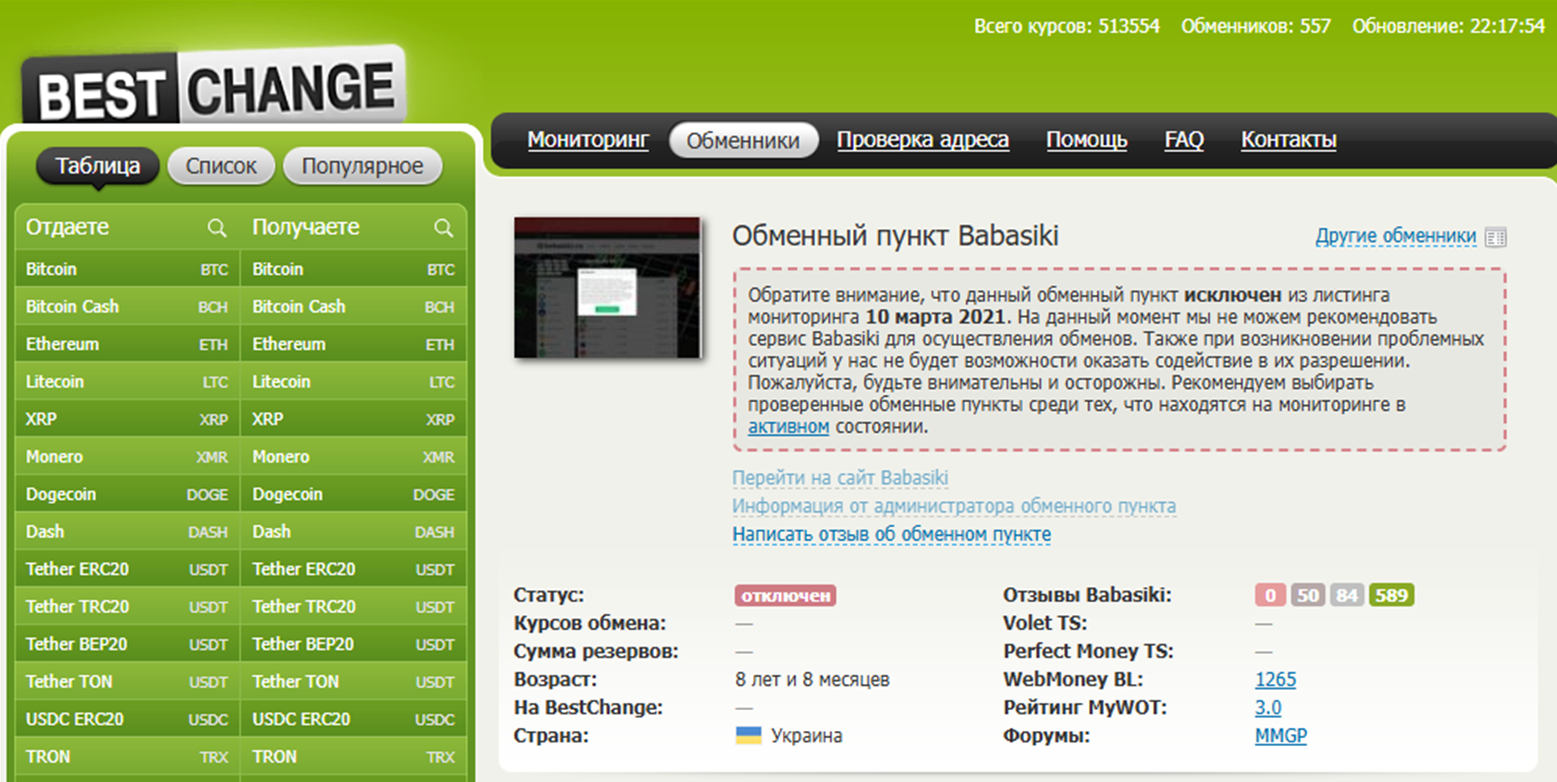
Task: Click the 50 reviews badge
Action: tap(1308, 596)
